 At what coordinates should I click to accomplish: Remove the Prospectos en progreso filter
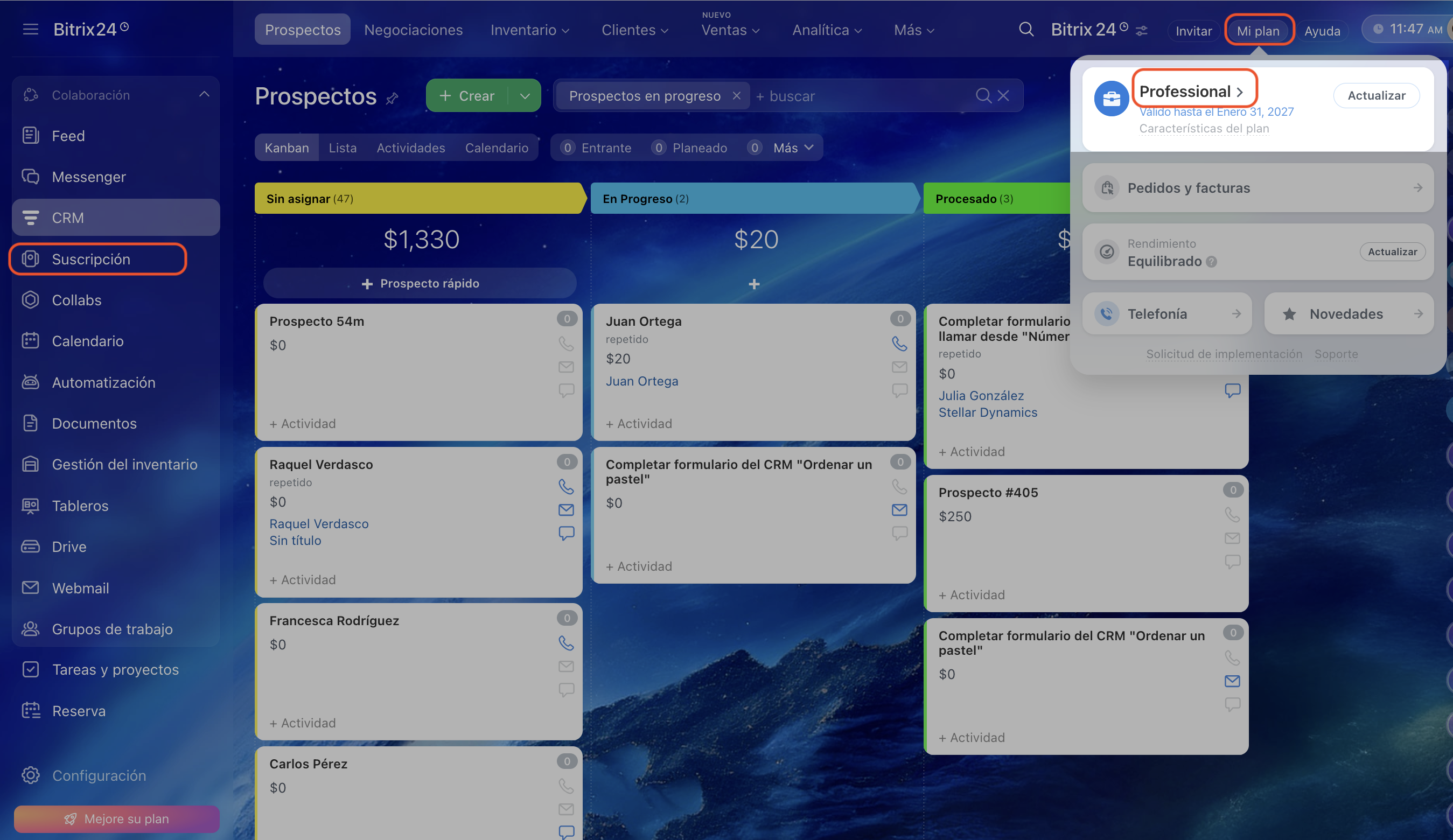pyautogui.click(x=736, y=96)
